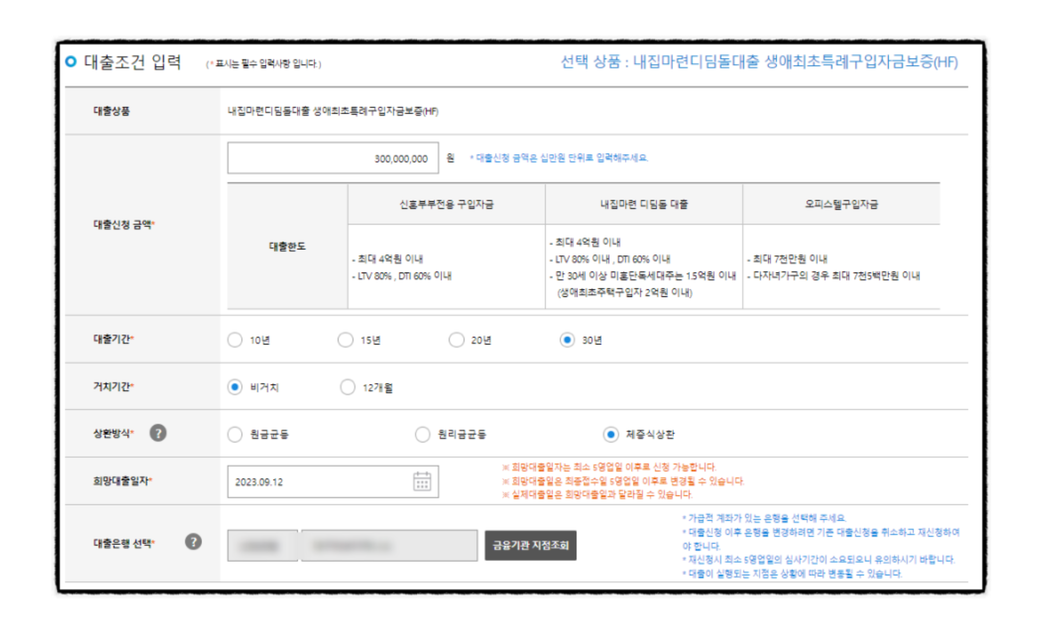Click the blurred bank branch field
Image resolution: width=1040 pixels, height=623 pixels.
click(x=388, y=545)
